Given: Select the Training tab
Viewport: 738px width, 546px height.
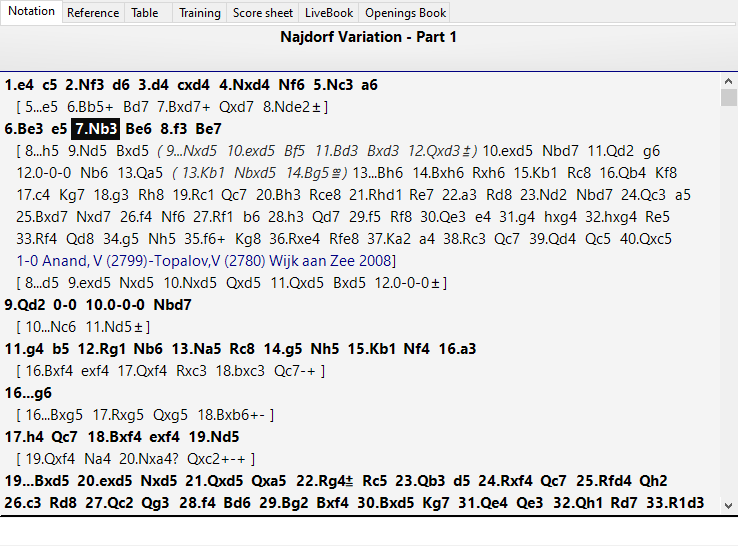Looking at the screenshot, I should pos(200,13).
